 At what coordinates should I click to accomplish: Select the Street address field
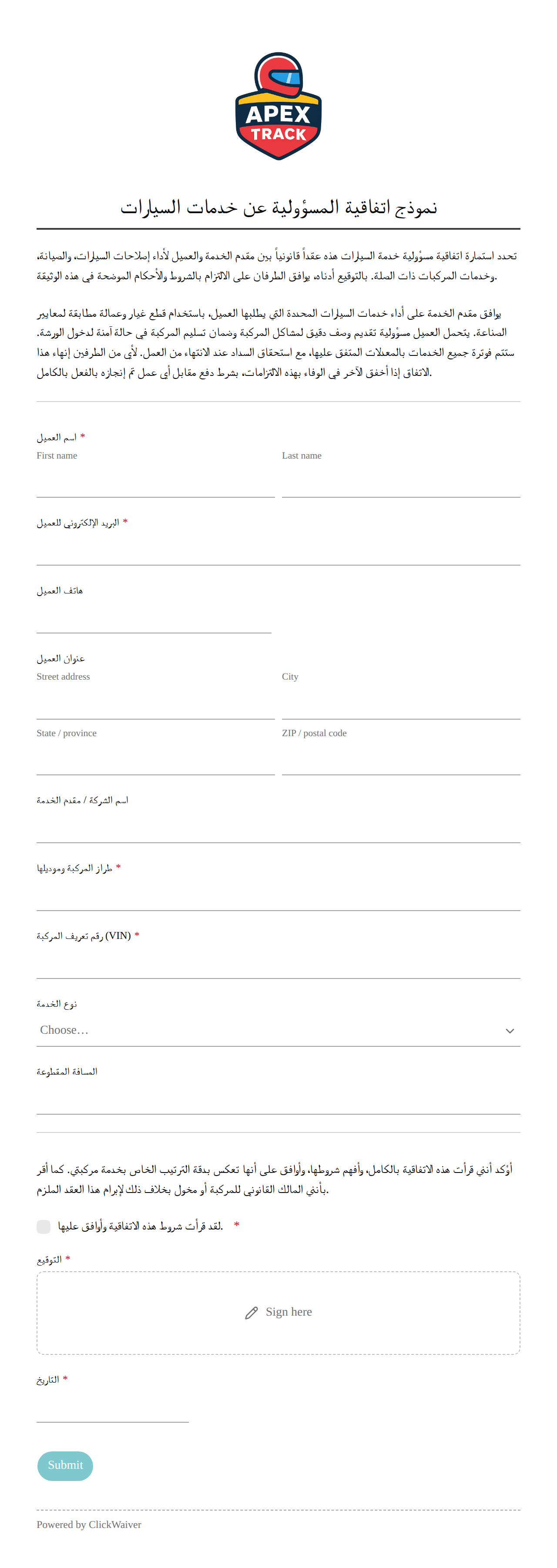156,704
